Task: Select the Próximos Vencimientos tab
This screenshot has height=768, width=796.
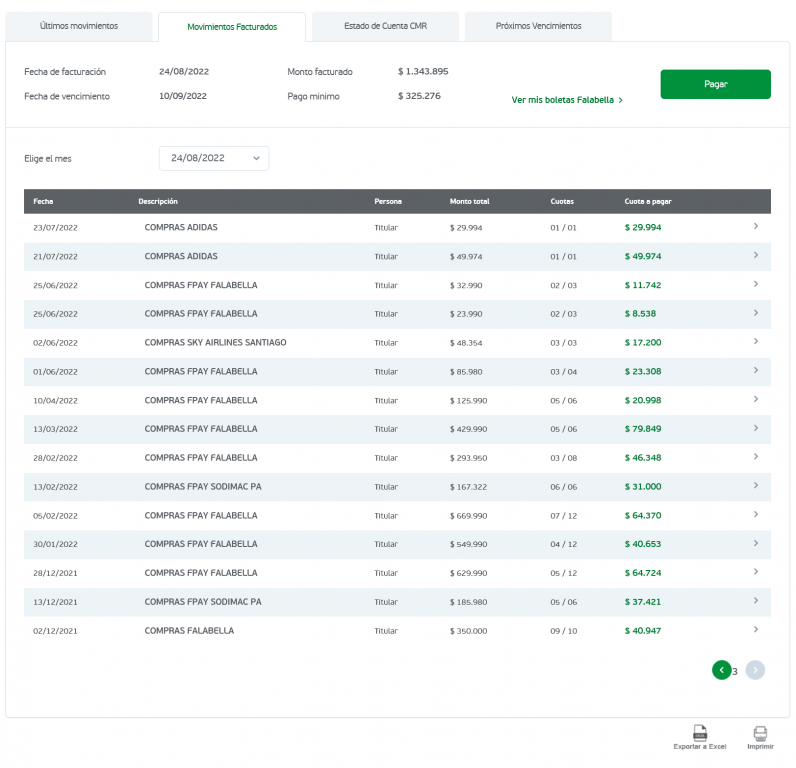Action: pyautogui.click(x=538, y=26)
